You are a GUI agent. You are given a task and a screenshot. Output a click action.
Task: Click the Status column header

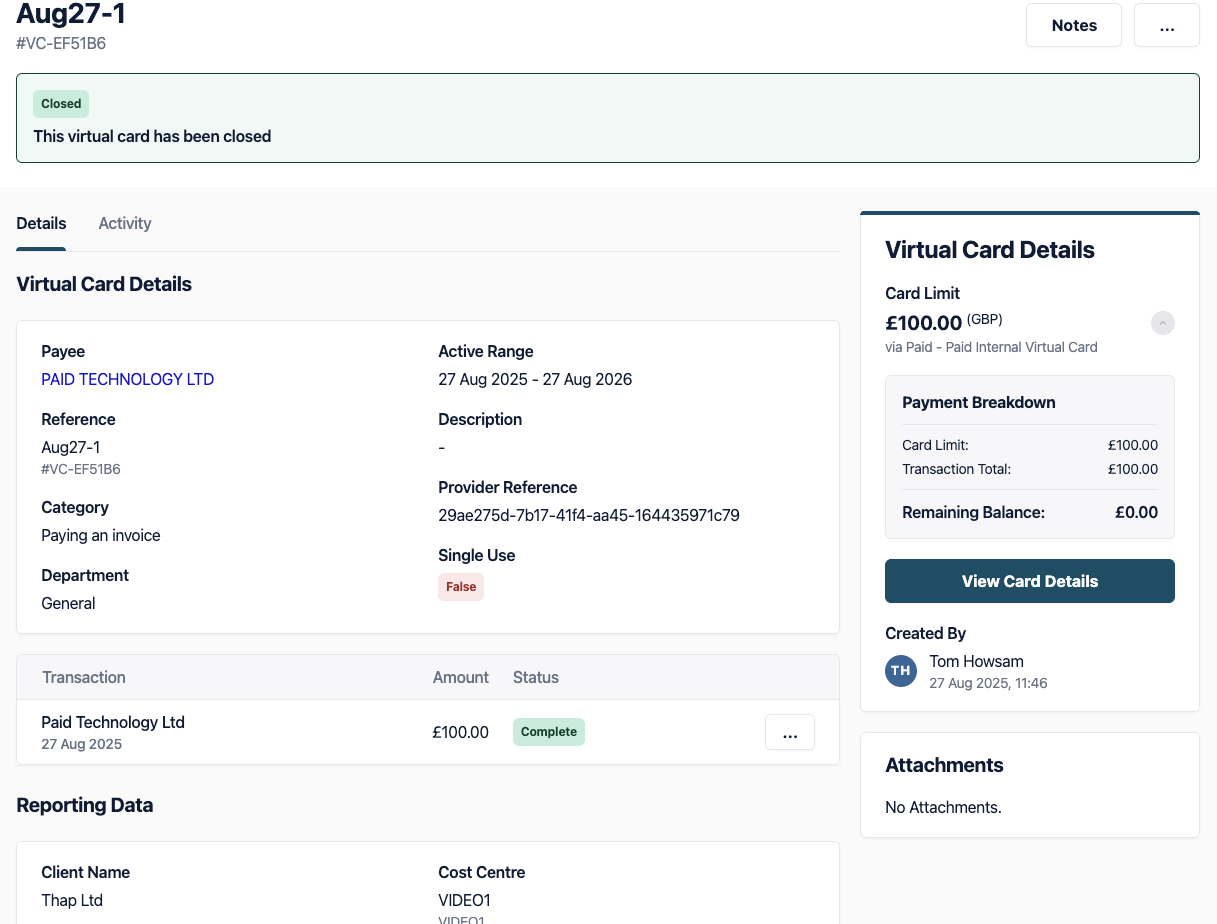click(x=535, y=677)
